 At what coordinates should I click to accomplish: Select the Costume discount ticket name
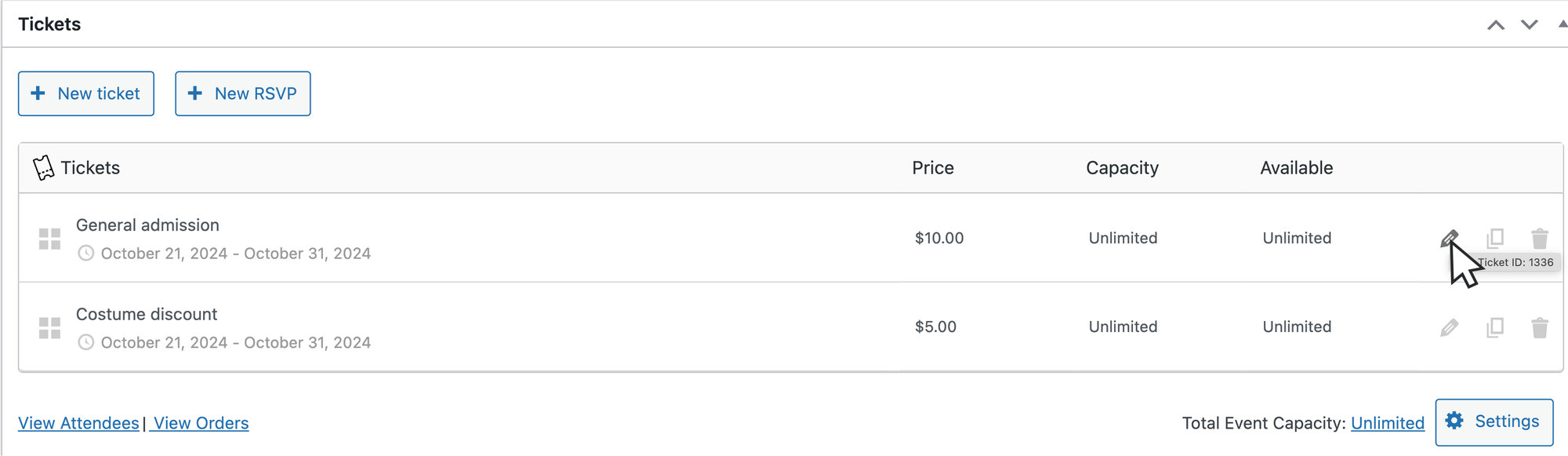coord(147,314)
